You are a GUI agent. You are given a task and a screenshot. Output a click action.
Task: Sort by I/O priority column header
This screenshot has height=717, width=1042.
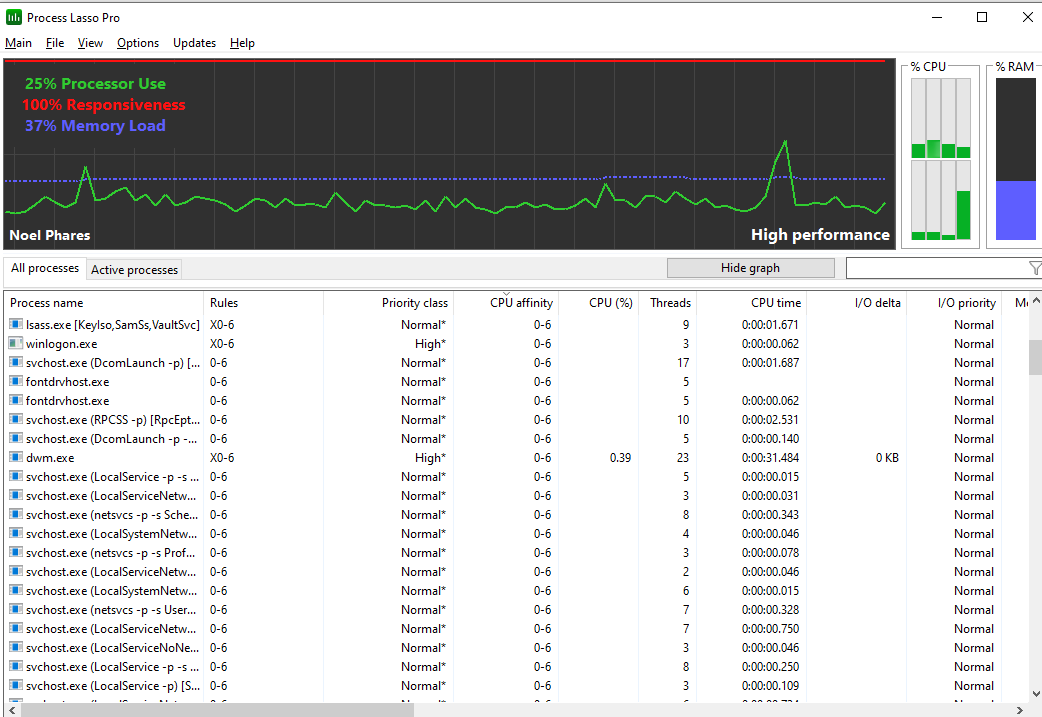tap(954, 302)
